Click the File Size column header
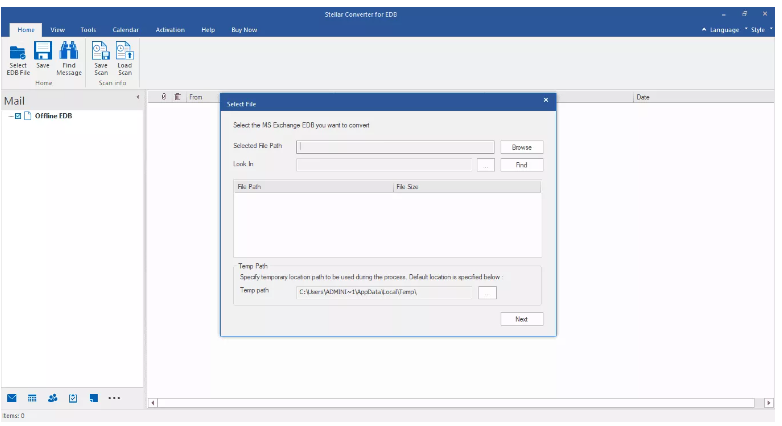 tap(467, 187)
